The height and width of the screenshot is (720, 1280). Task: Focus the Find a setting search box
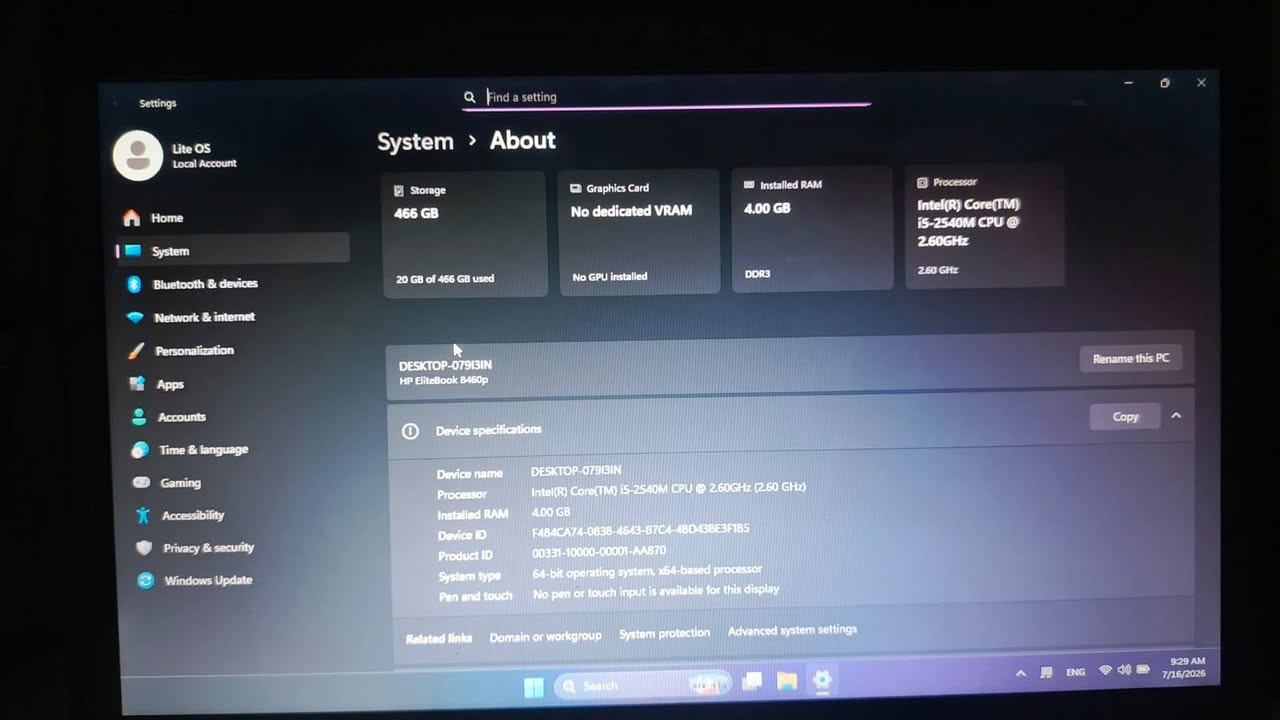(x=666, y=97)
